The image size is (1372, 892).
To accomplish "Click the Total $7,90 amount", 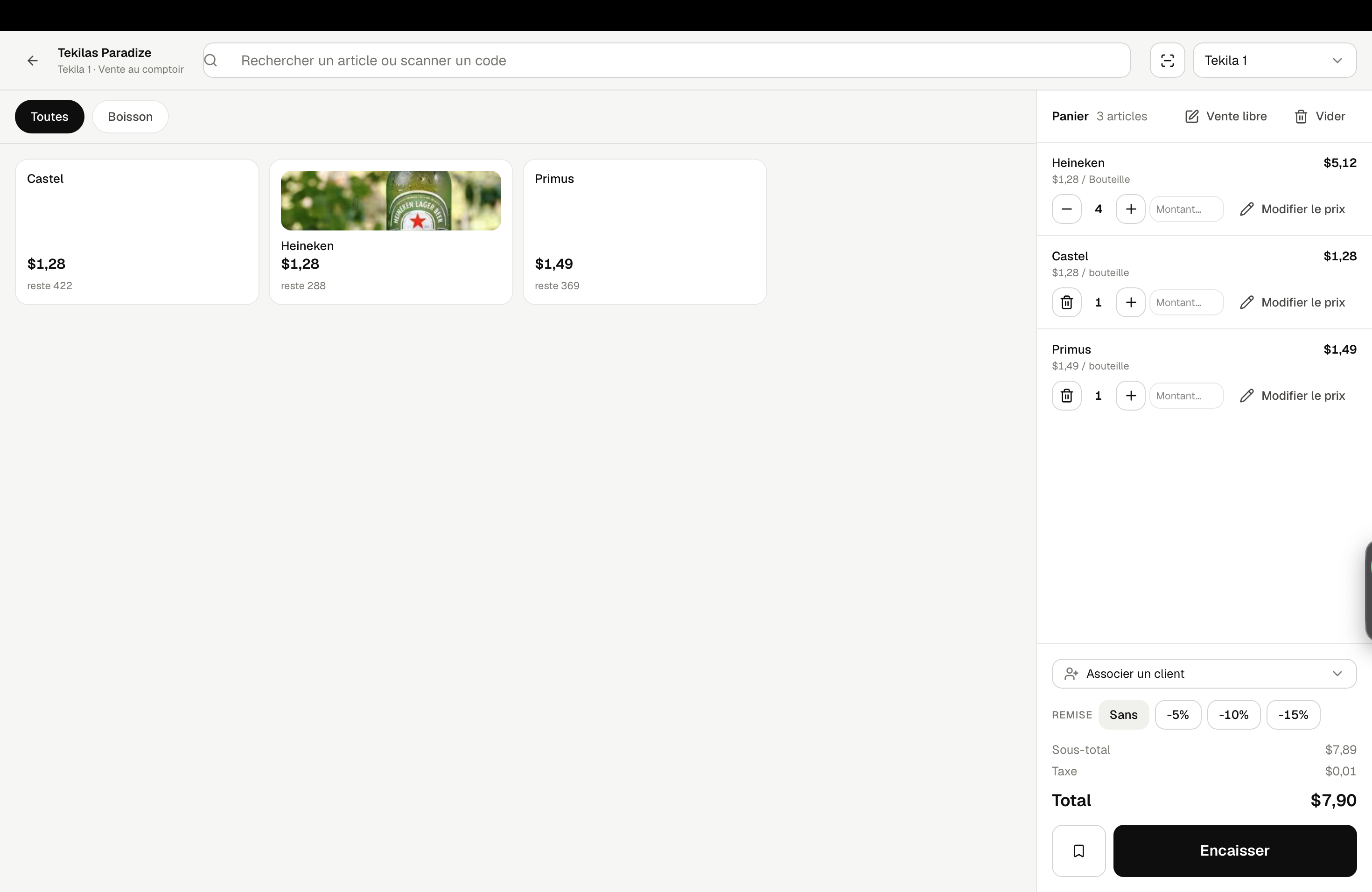I will 1333,801.
